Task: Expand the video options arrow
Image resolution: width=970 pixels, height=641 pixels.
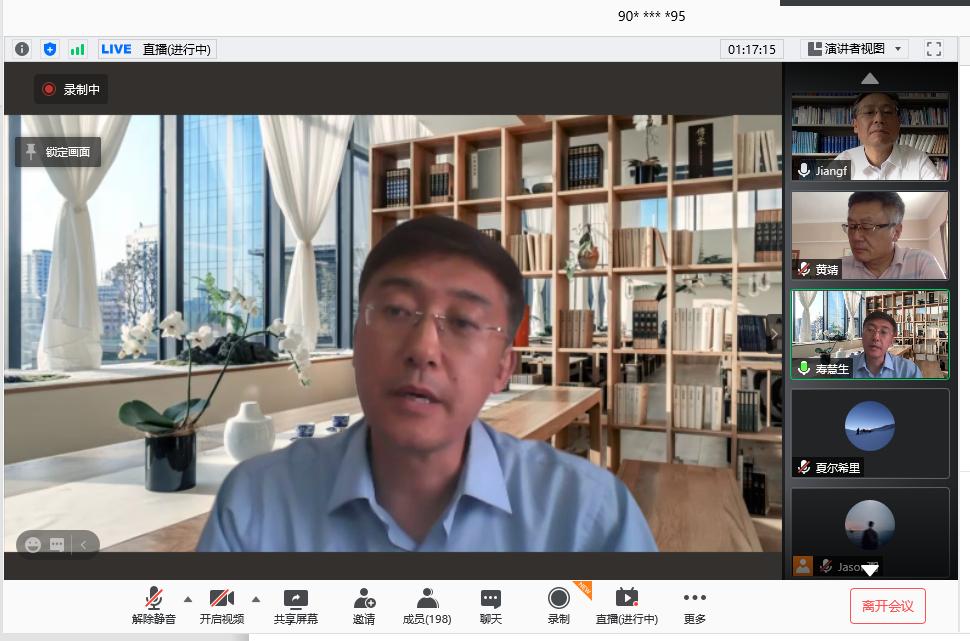Action: tap(255, 599)
